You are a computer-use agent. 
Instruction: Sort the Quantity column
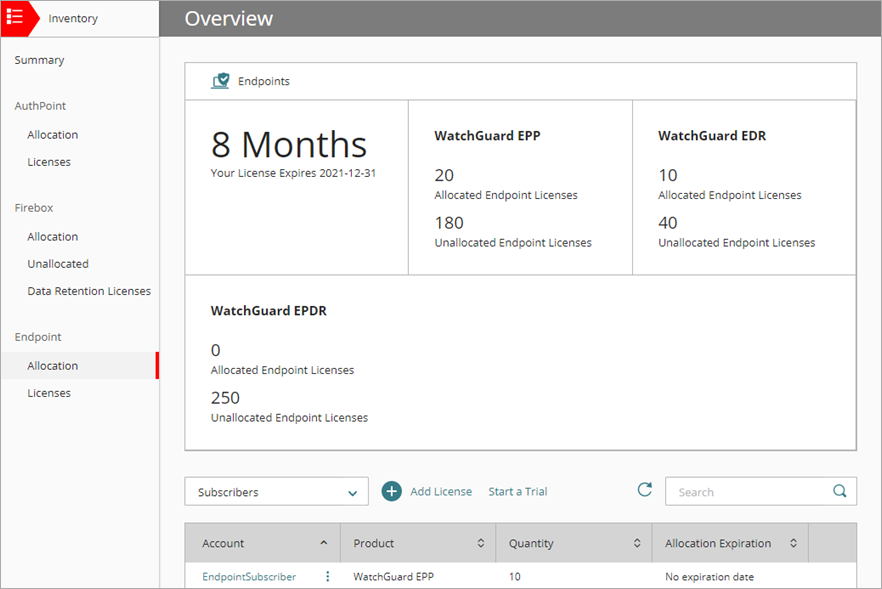(x=636, y=543)
